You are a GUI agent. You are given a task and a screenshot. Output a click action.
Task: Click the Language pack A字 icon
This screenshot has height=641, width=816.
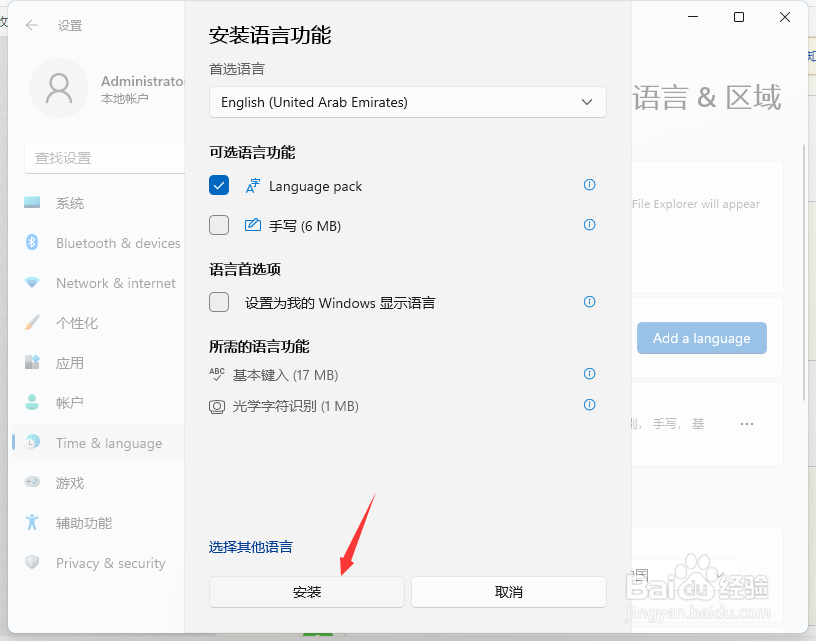[x=253, y=186]
